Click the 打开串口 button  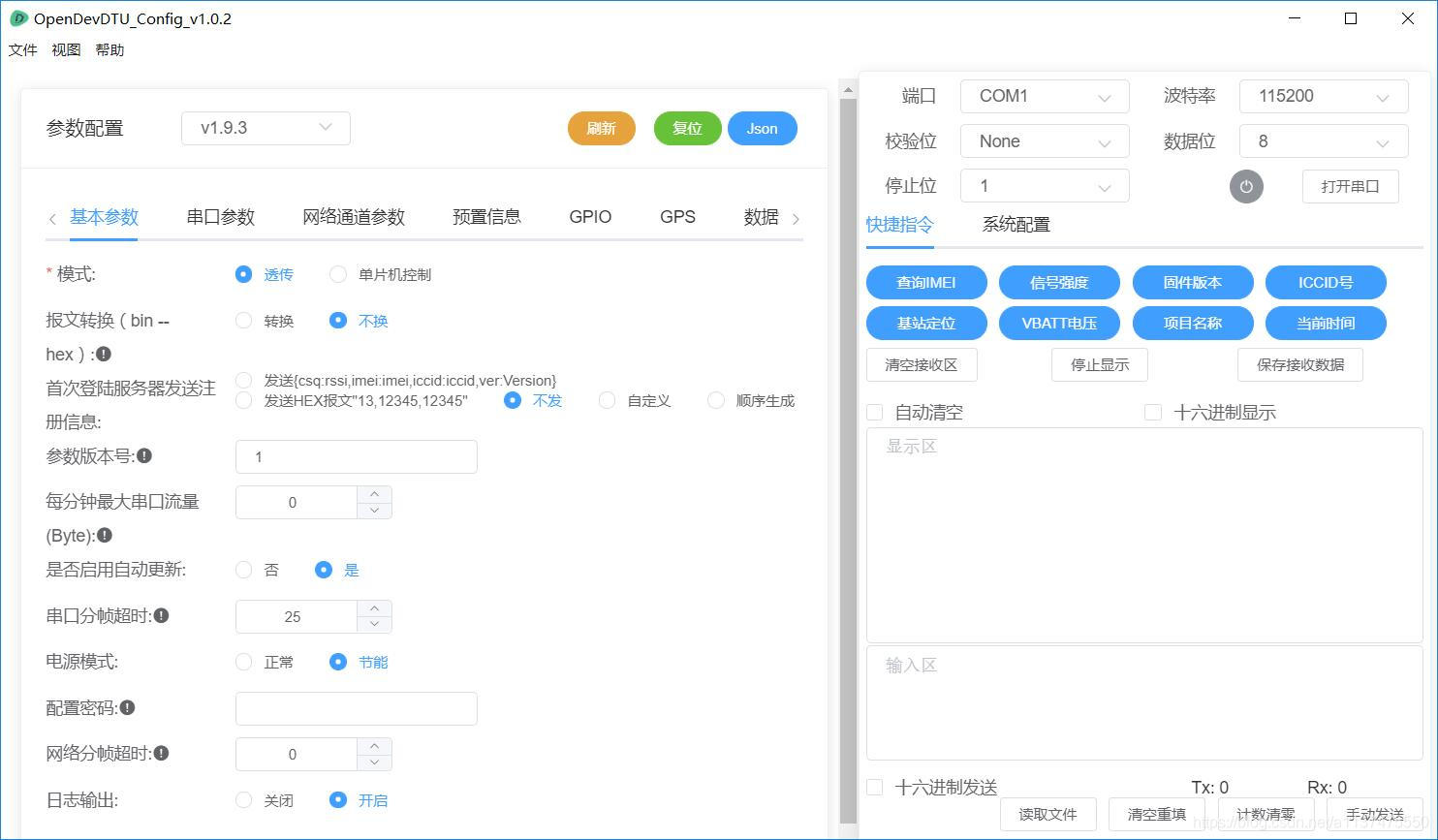(x=1350, y=186)
